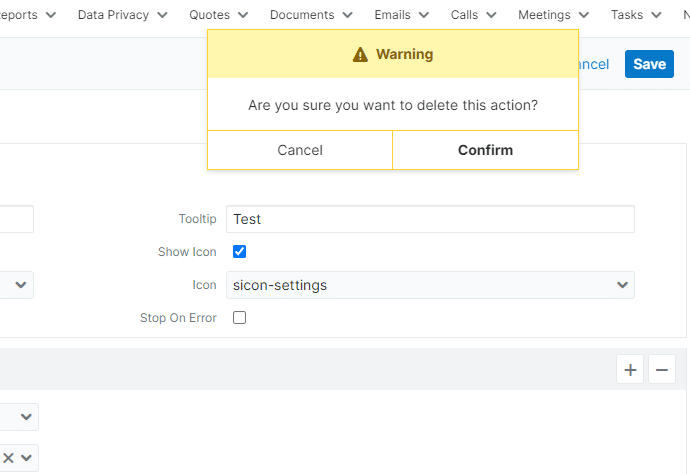Uncheck the Show Icon checkbox
690x474 pixels.
coord(239,252)
